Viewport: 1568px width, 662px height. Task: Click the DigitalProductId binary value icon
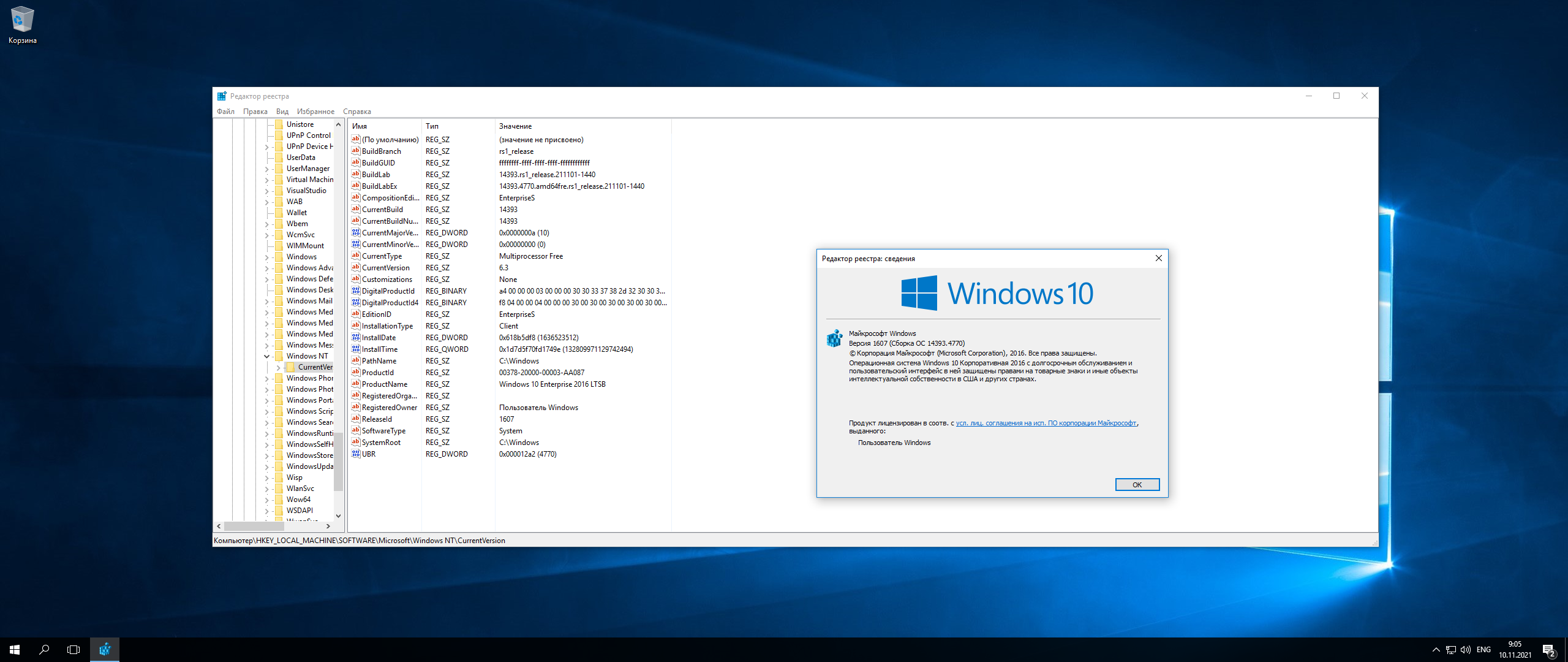point(355,291)
